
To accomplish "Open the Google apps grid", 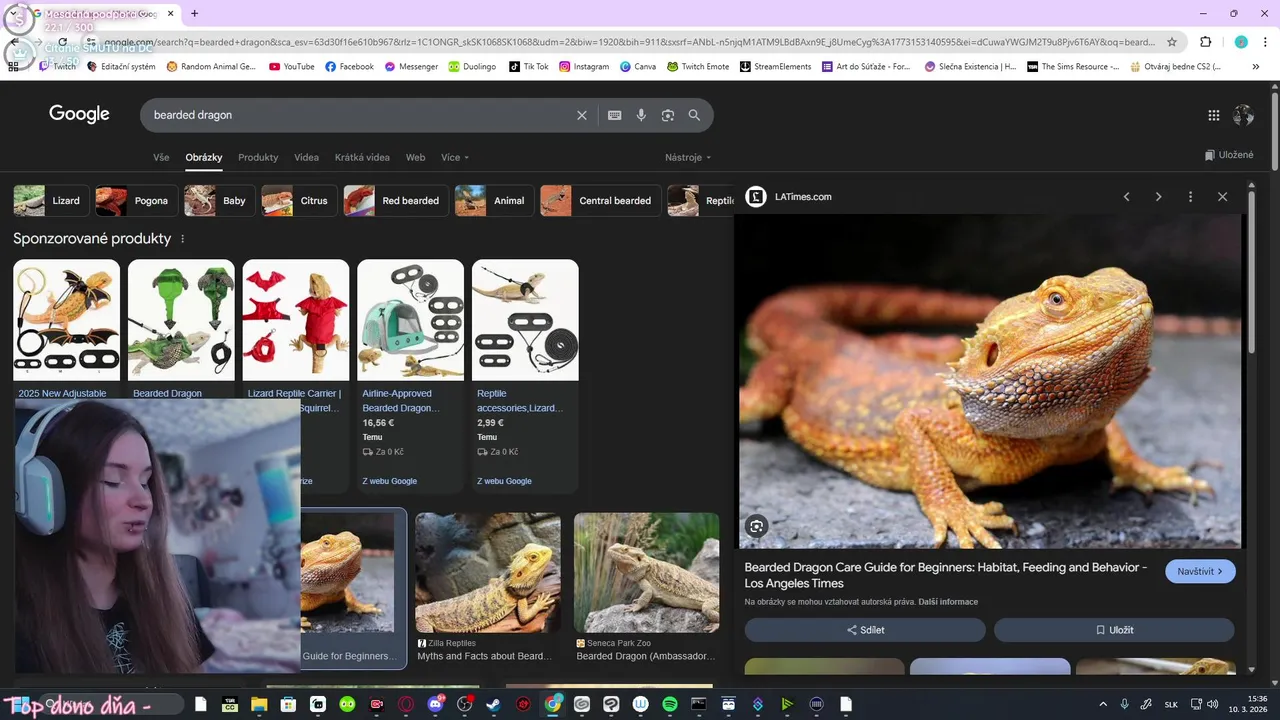I will (1214, 115).
